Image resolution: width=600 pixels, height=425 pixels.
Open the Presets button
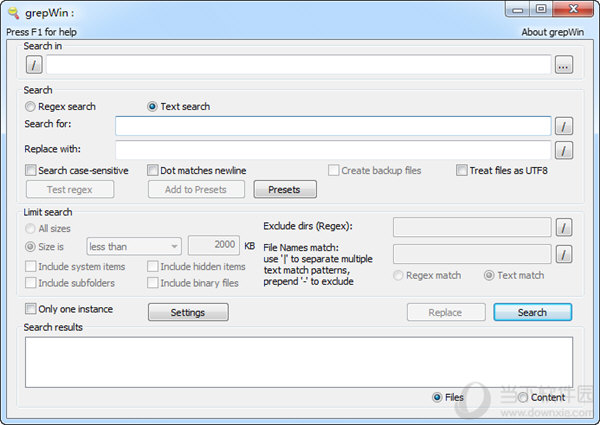285,189
